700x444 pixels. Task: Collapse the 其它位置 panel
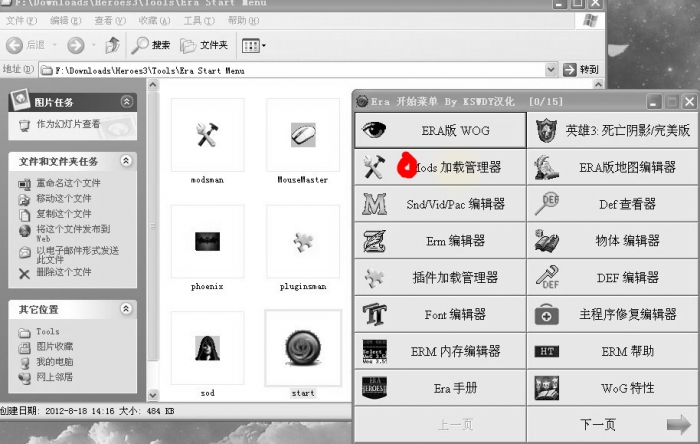click(126, 309)
